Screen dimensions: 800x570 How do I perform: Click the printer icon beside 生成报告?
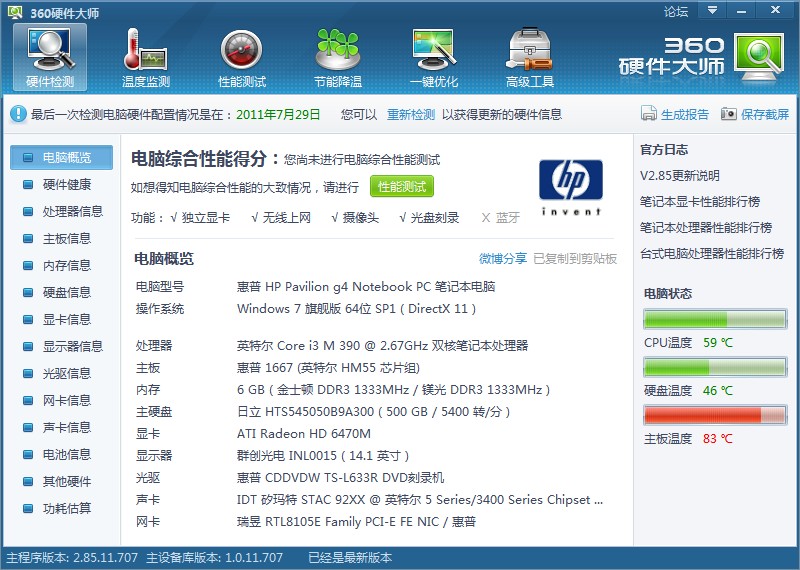pos(648,113)
